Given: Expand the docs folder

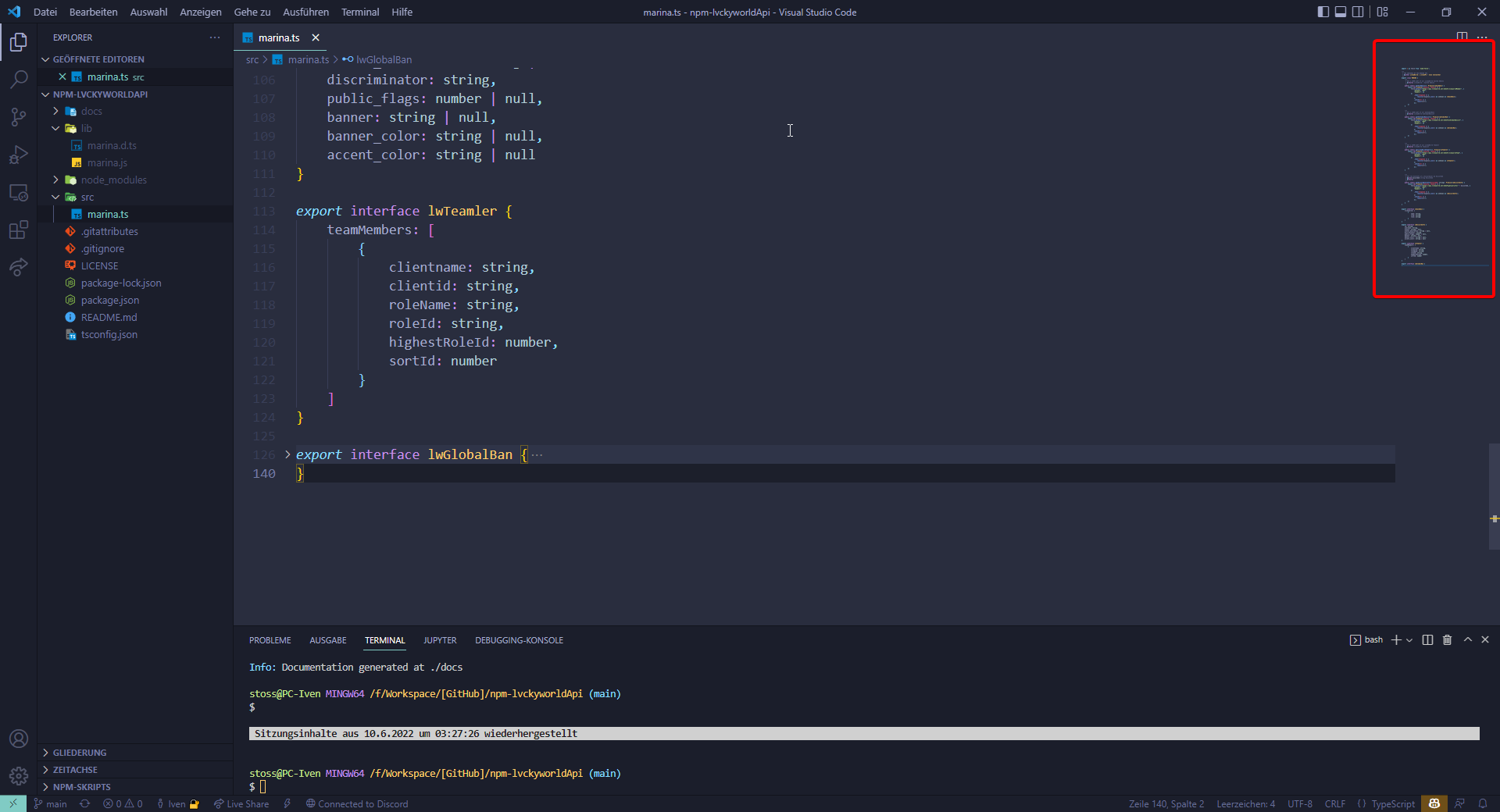Looking at the screenshot, I should 91,112.
